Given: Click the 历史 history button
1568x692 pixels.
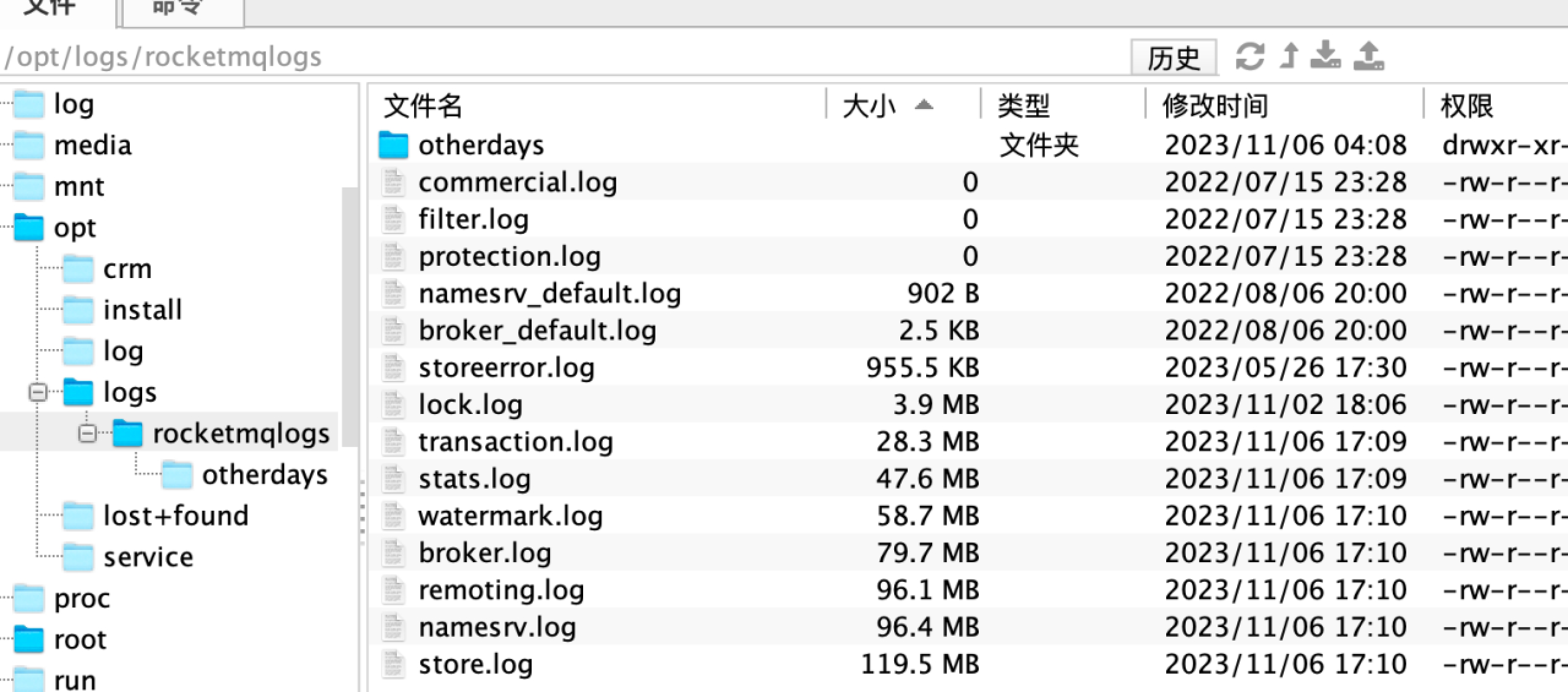Looking at the screenshot, I should click(1174, 56).
